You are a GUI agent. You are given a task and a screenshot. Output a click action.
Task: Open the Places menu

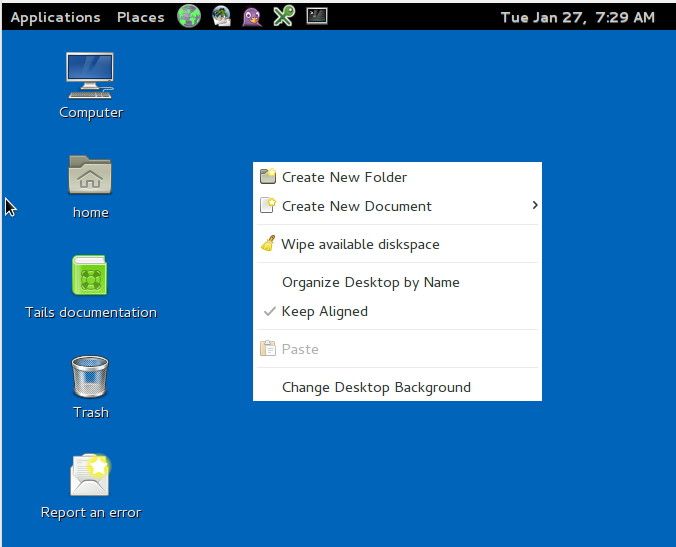click(x=141, y=17)
